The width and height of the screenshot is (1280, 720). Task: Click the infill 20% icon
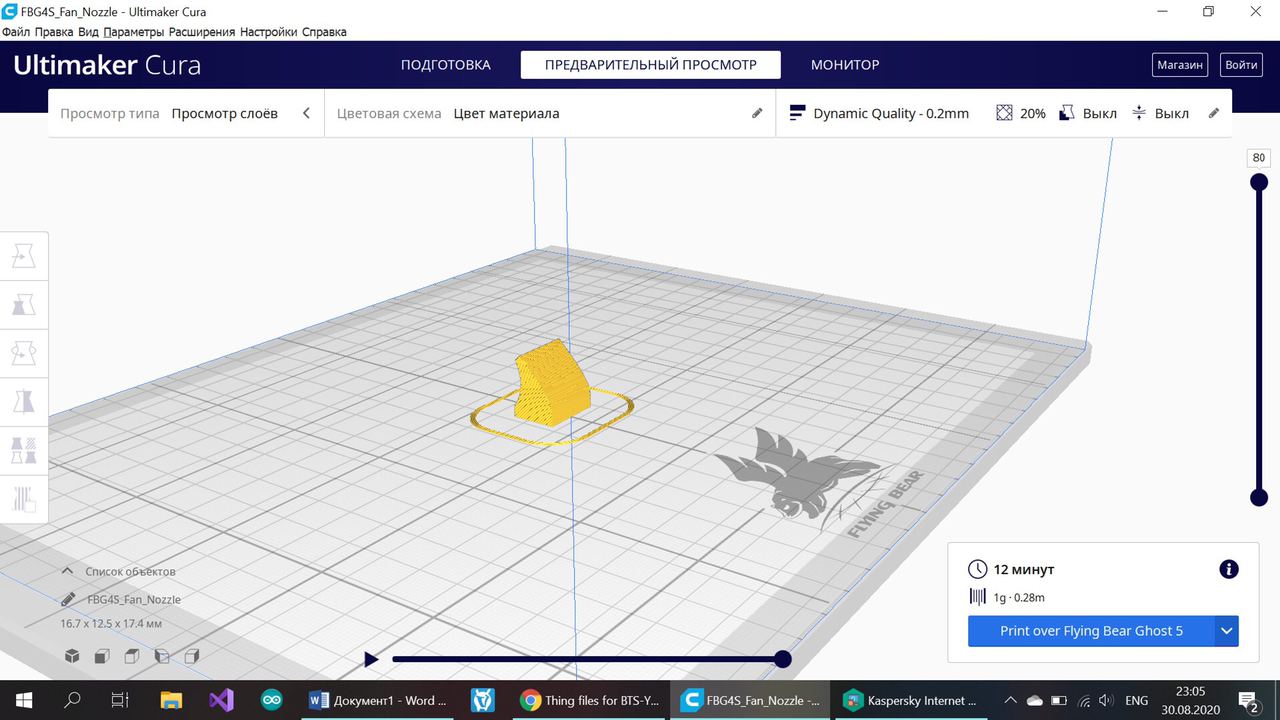(1004, 113)
